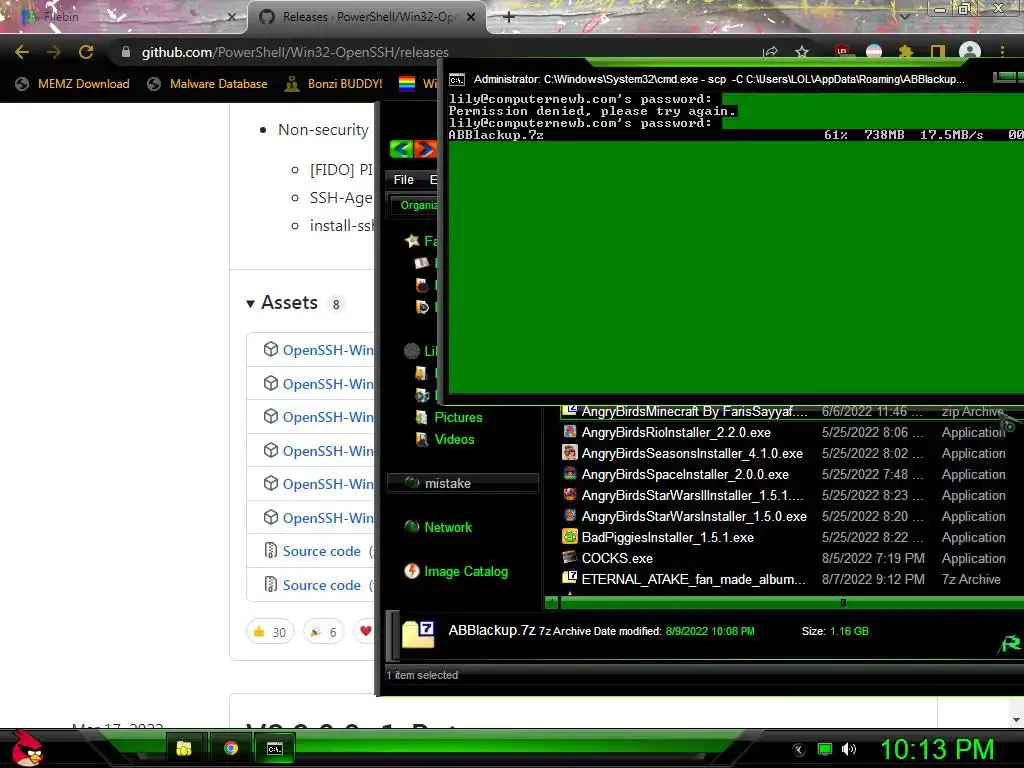
Task: Show hidden tray icons arrow
Action: coord(799,750)
